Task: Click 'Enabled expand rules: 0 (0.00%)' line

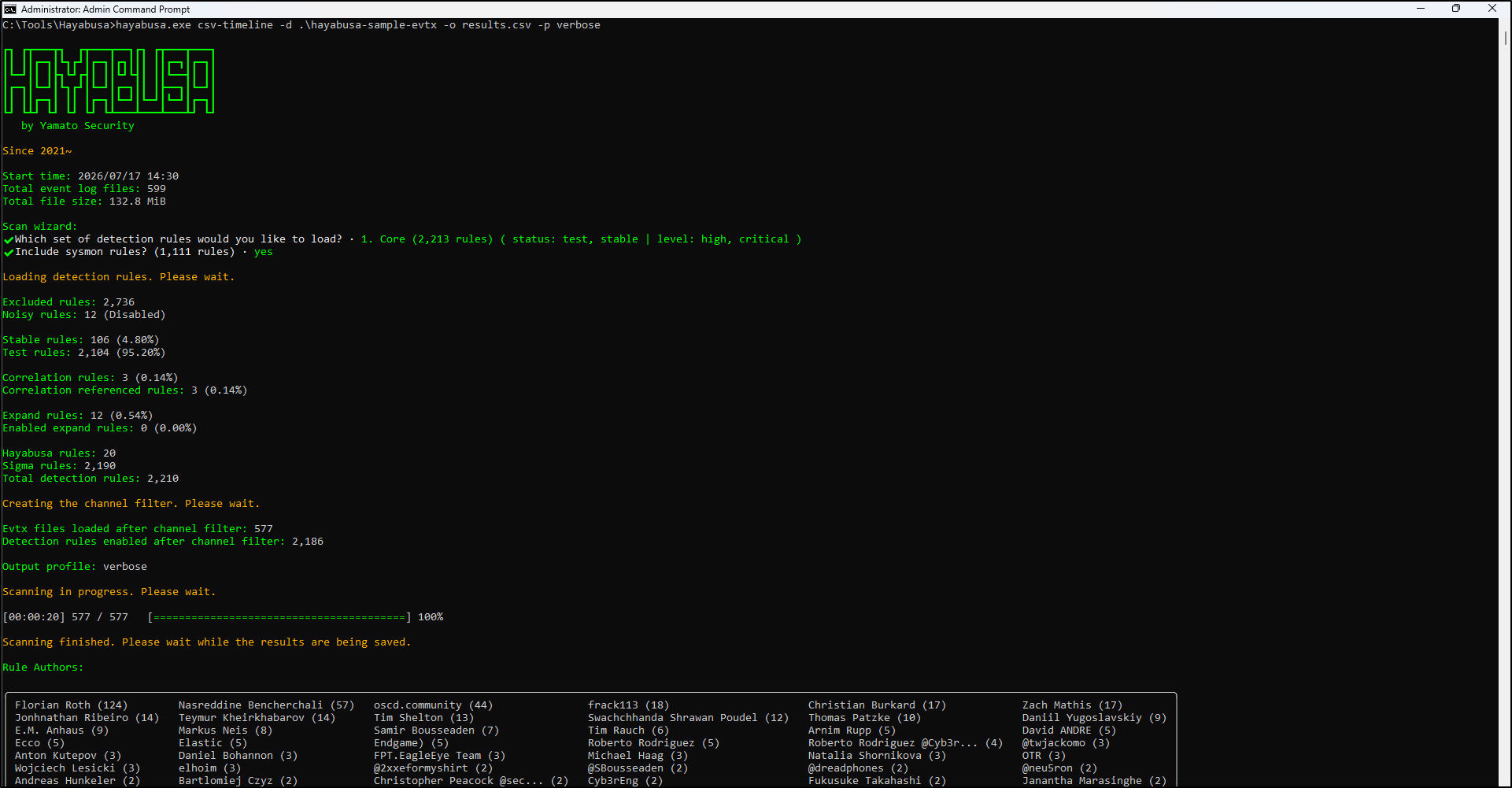Action: 100,428
